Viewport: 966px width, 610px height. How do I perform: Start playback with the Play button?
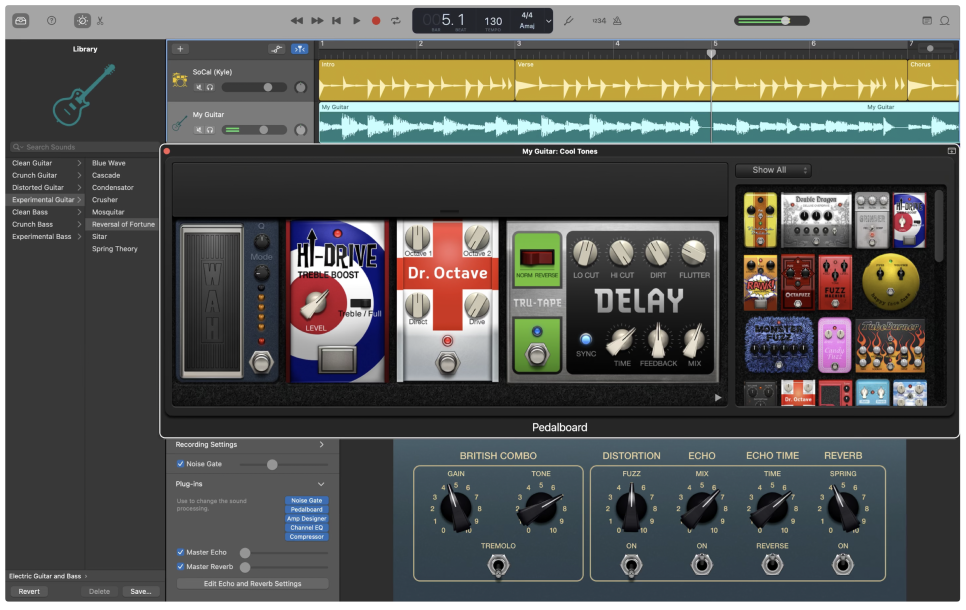356,20
